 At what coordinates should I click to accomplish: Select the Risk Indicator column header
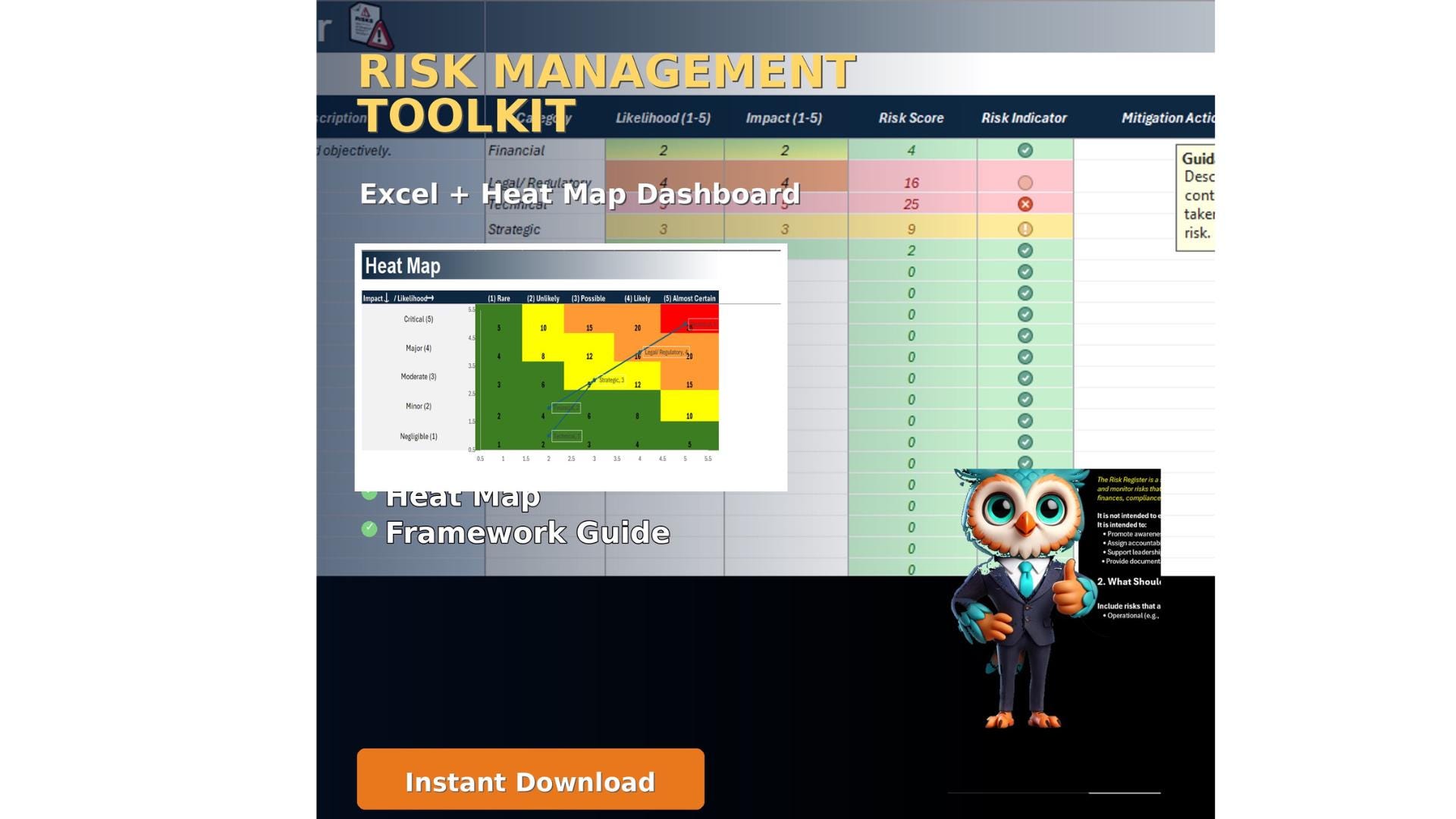[x=1024, y=118]
